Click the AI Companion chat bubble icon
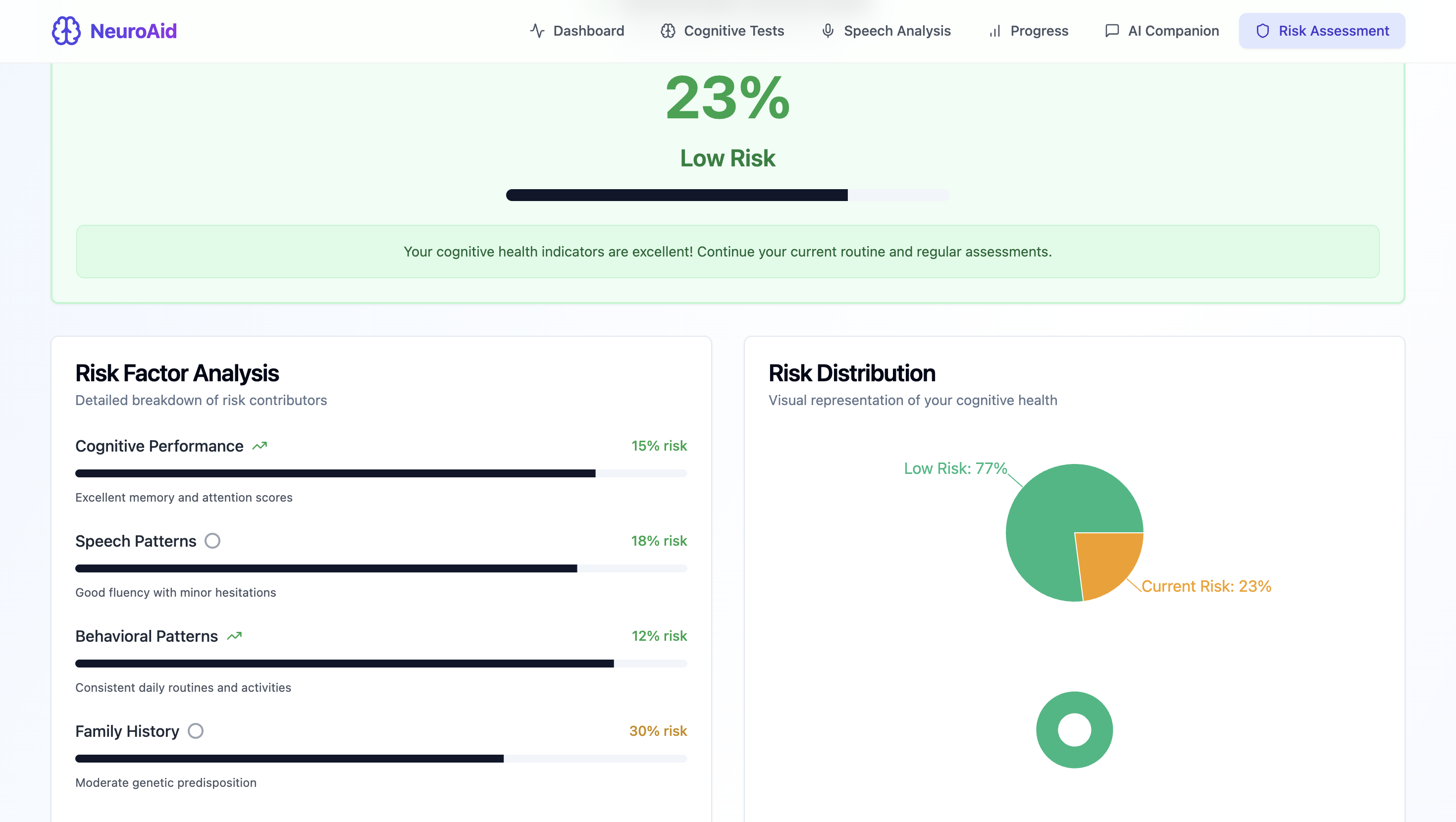The image size is (1456, 822). (x=1112, y=31)
